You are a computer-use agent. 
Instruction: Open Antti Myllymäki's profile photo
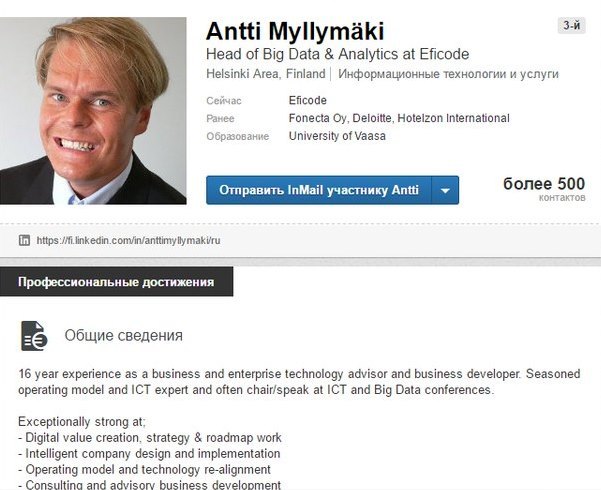click(93, 109)
